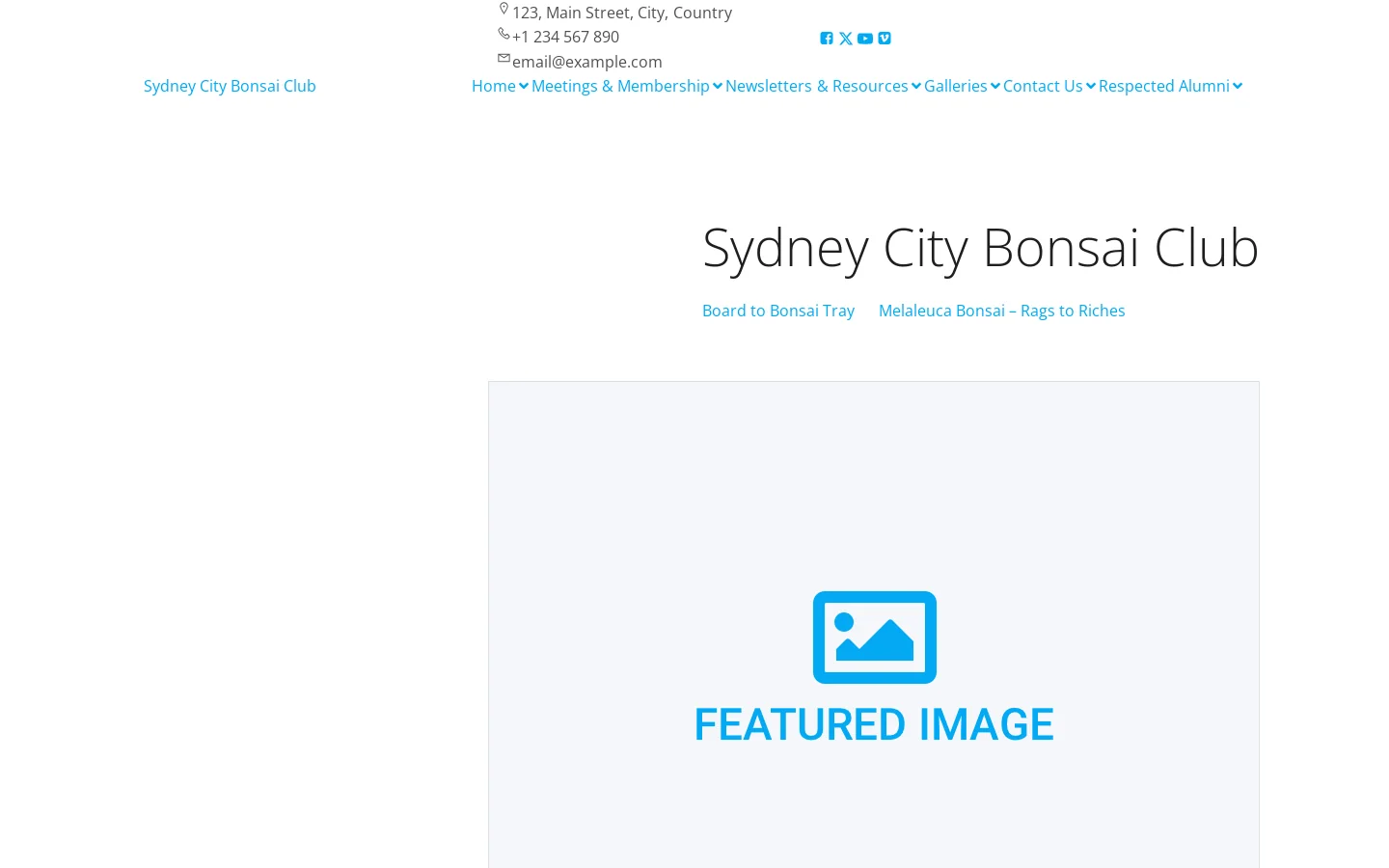
Task: Open the Contact Us menu item
Action: (1043, 86)
